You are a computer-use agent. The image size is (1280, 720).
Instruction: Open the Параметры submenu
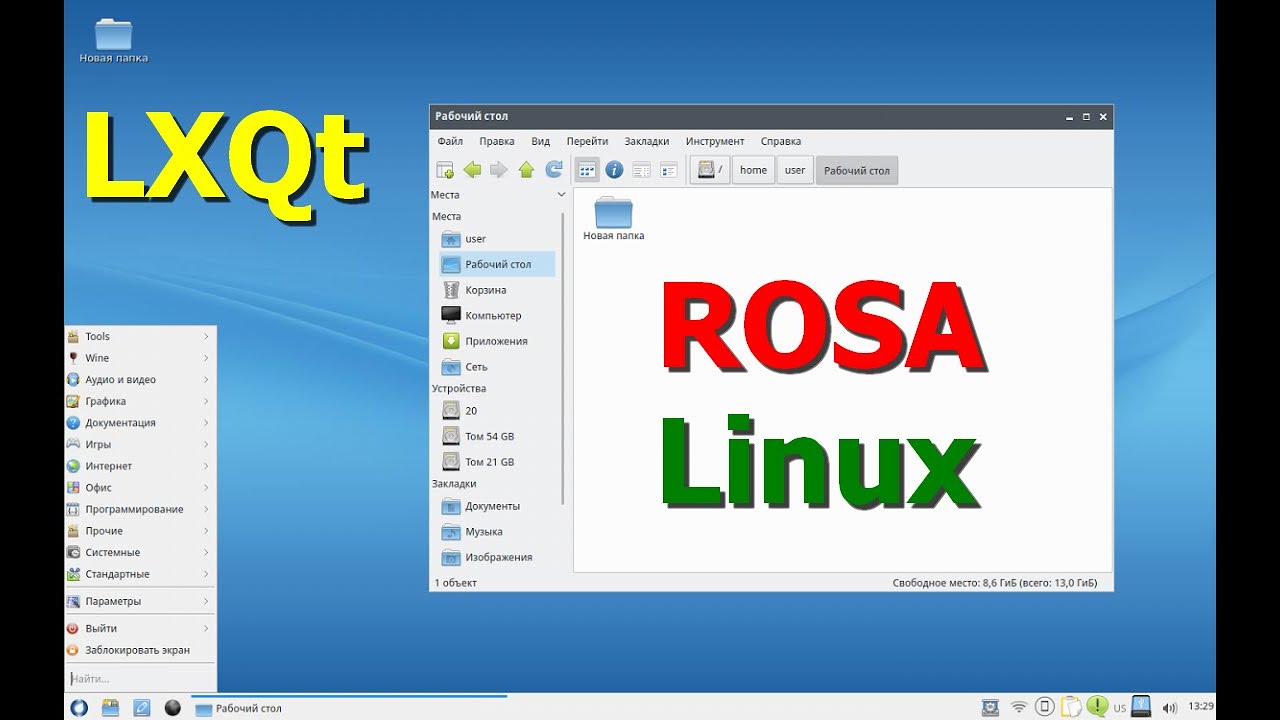coord(140,601)
